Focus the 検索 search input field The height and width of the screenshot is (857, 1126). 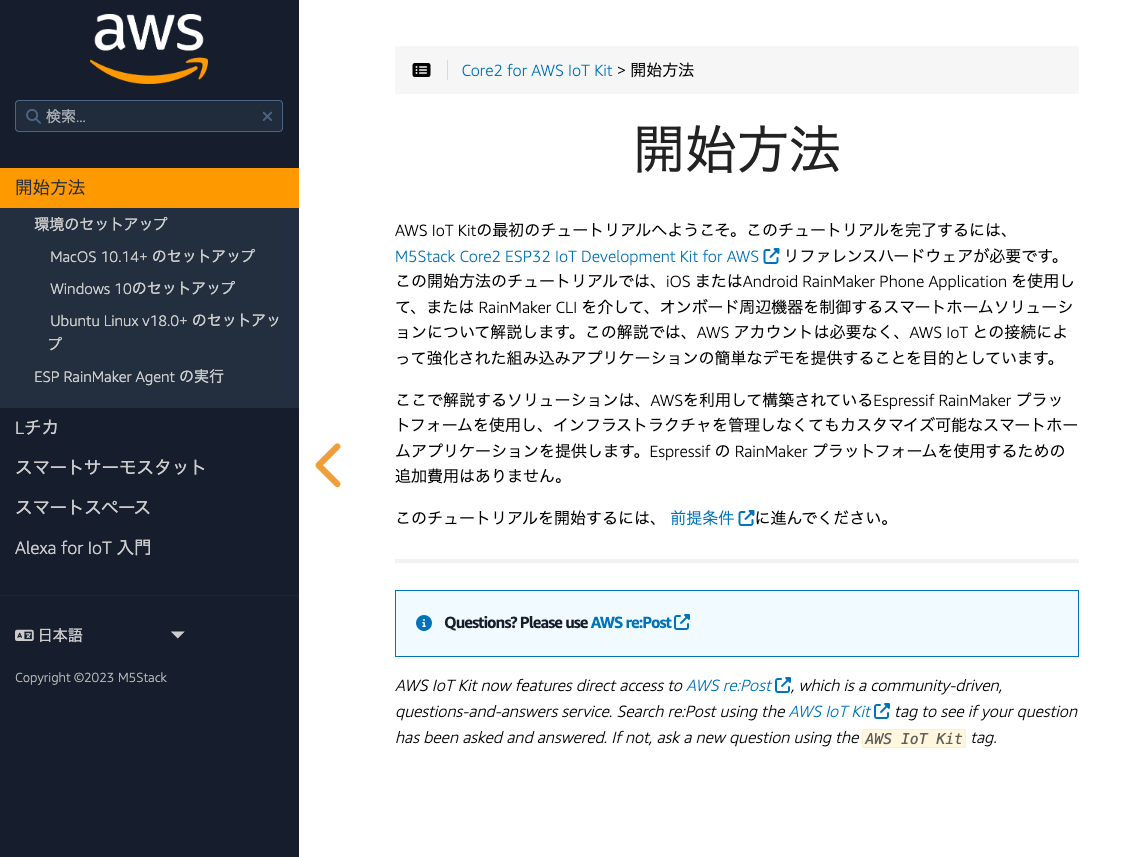tap(150, 117)
